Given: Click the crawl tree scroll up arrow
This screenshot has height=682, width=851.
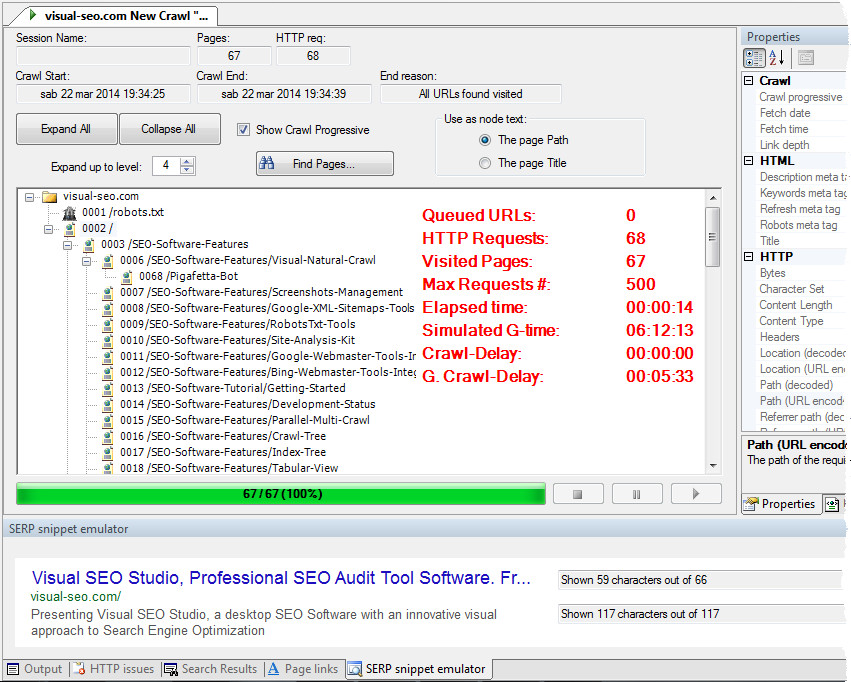Looking at the screenshot, I should pos(713,198).
